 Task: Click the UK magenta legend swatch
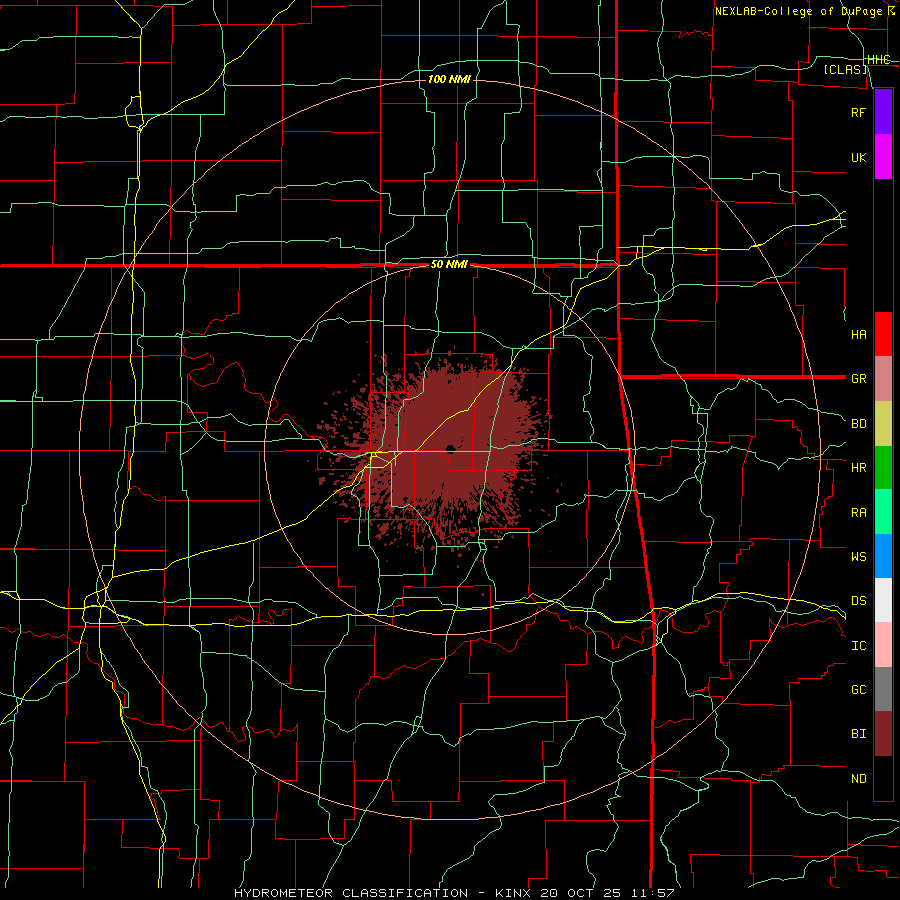[883, 157]
